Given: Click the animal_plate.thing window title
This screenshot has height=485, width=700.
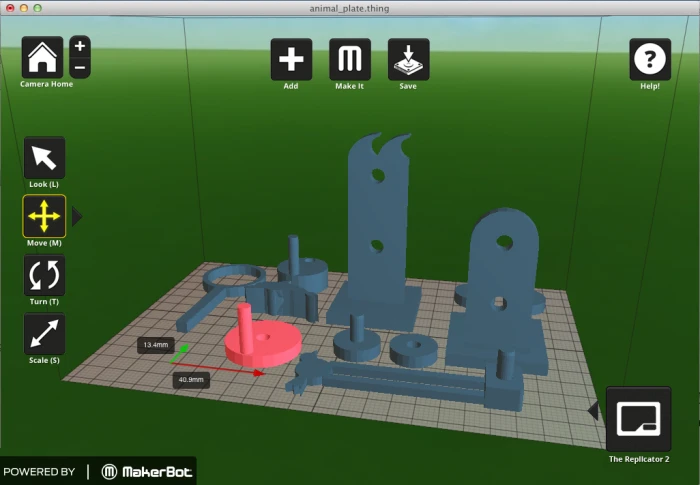Looking at the screenshot, I should (x=350, y=8).
